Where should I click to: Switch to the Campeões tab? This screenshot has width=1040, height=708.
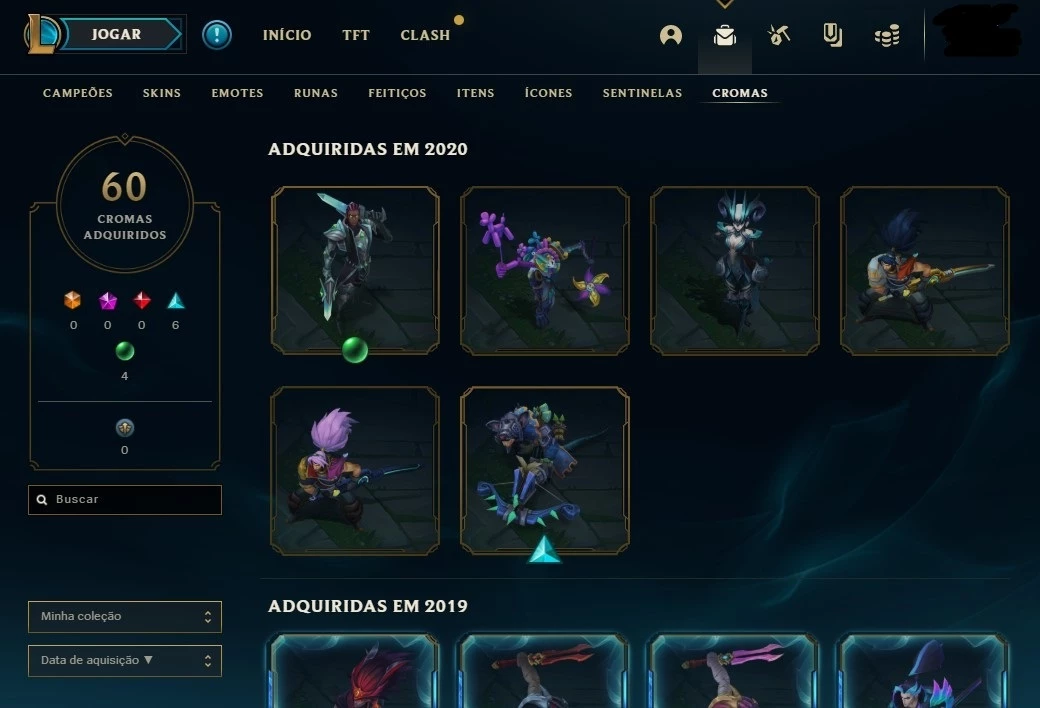(x=78, y=93)
